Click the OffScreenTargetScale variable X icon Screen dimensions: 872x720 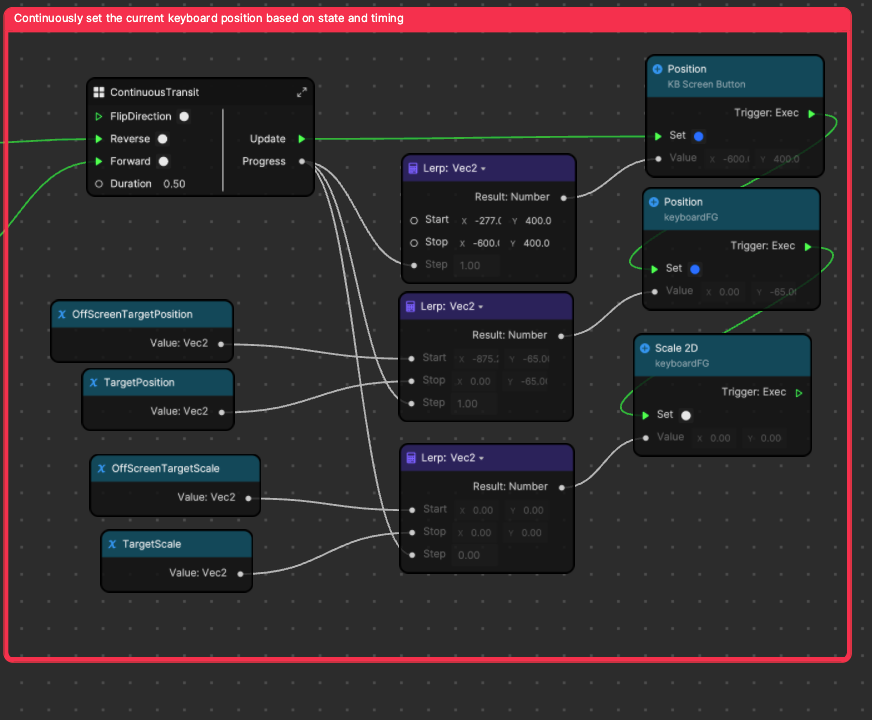click(101, 468)
